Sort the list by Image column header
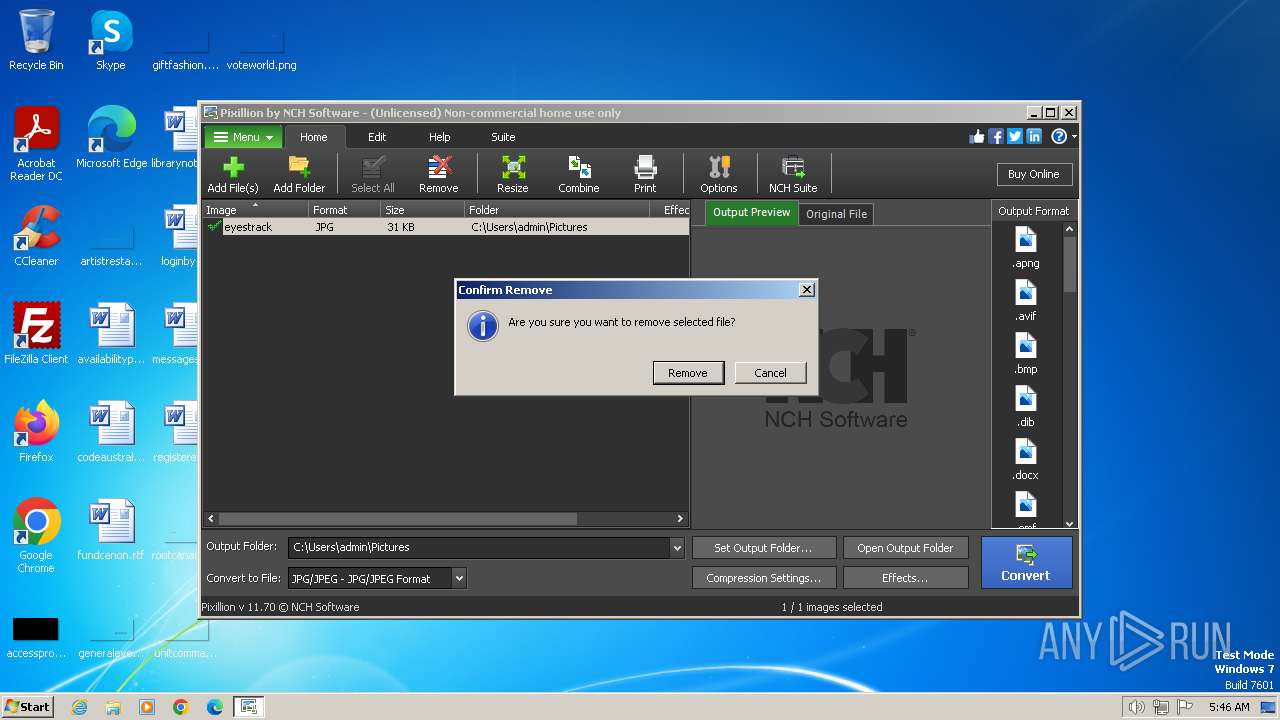1280x720 pixels. click(255, 210)
